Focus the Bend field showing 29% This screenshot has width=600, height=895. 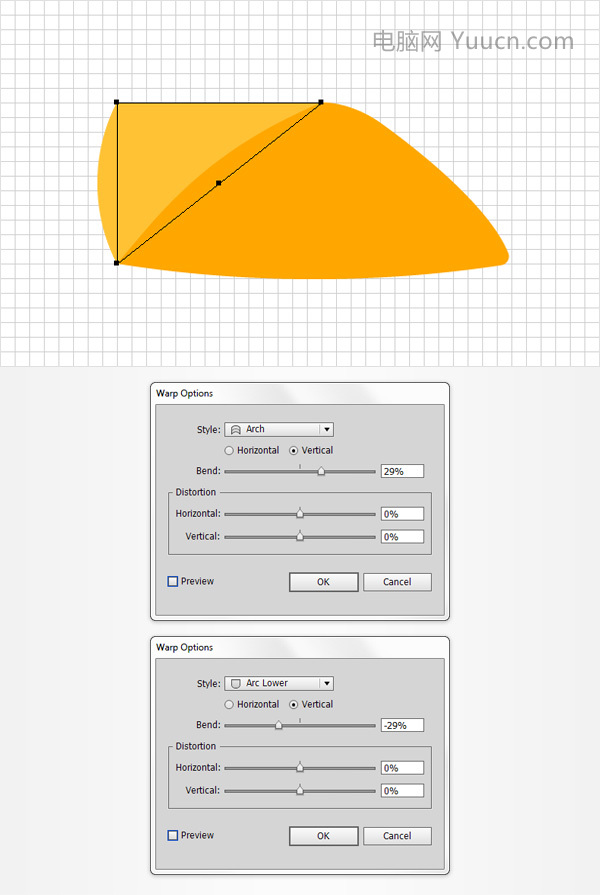coord(402,471)
